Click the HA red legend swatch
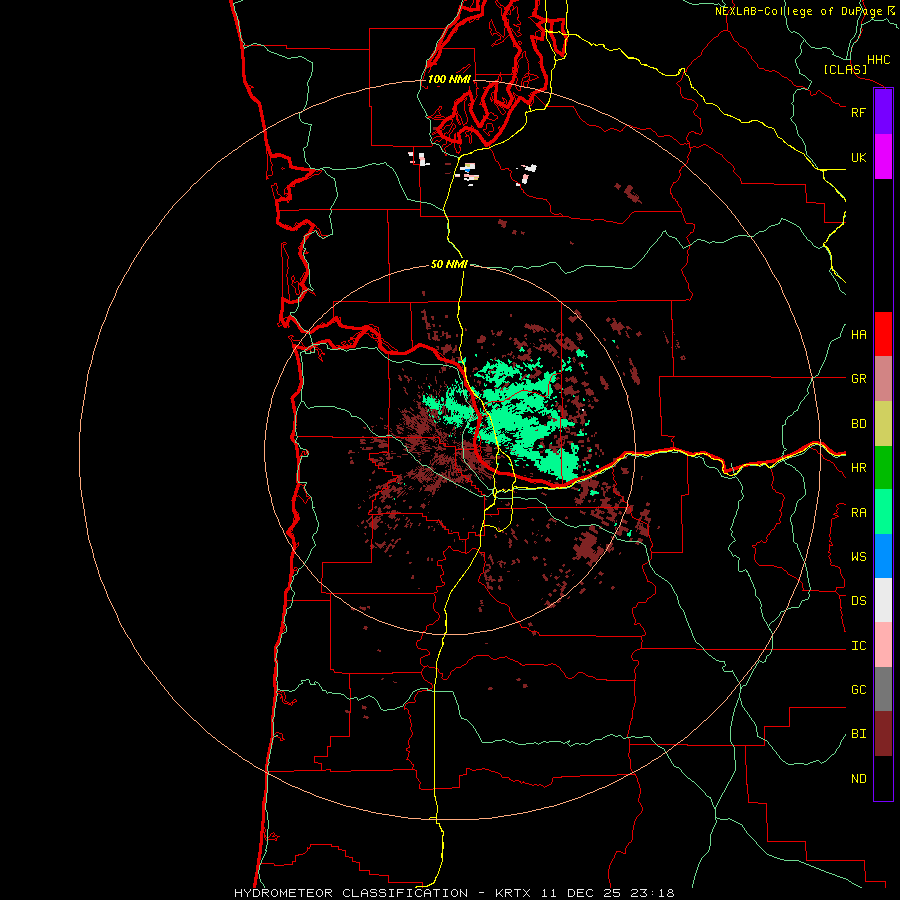 883,334
